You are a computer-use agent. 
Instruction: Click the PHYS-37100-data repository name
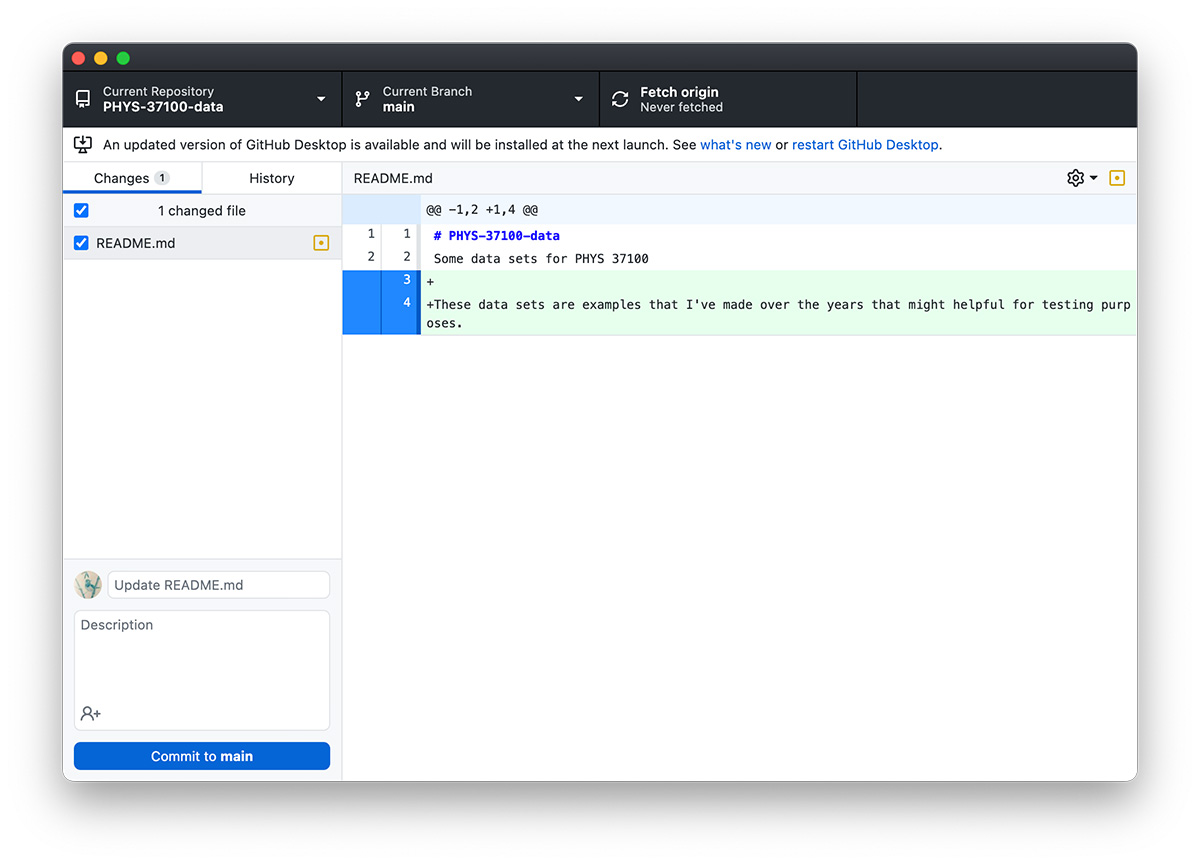pyautogui.click(x=163, y=107)
